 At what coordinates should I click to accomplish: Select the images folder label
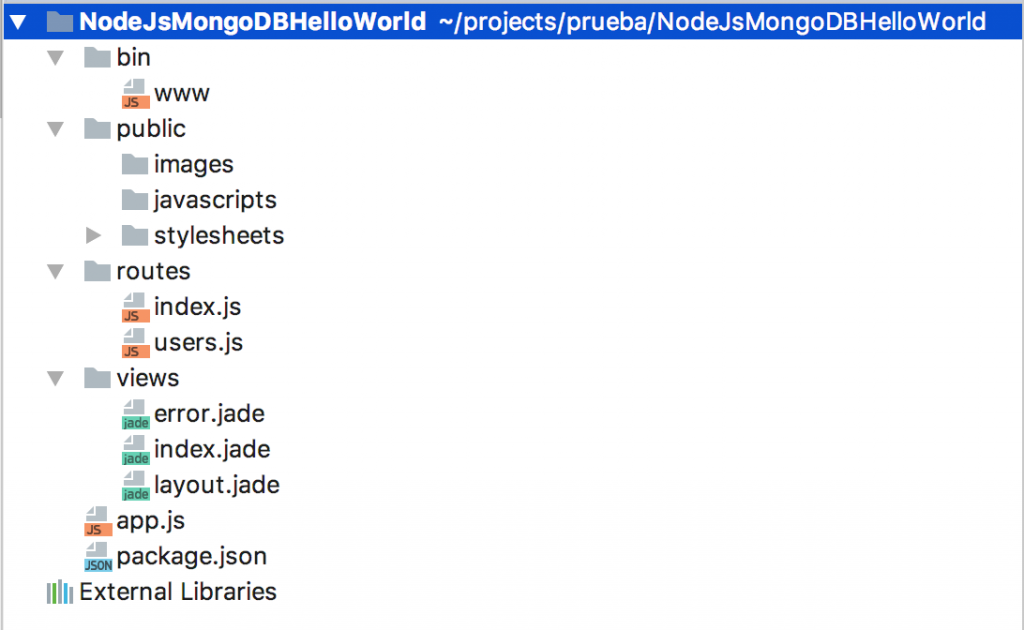(193, 165)
